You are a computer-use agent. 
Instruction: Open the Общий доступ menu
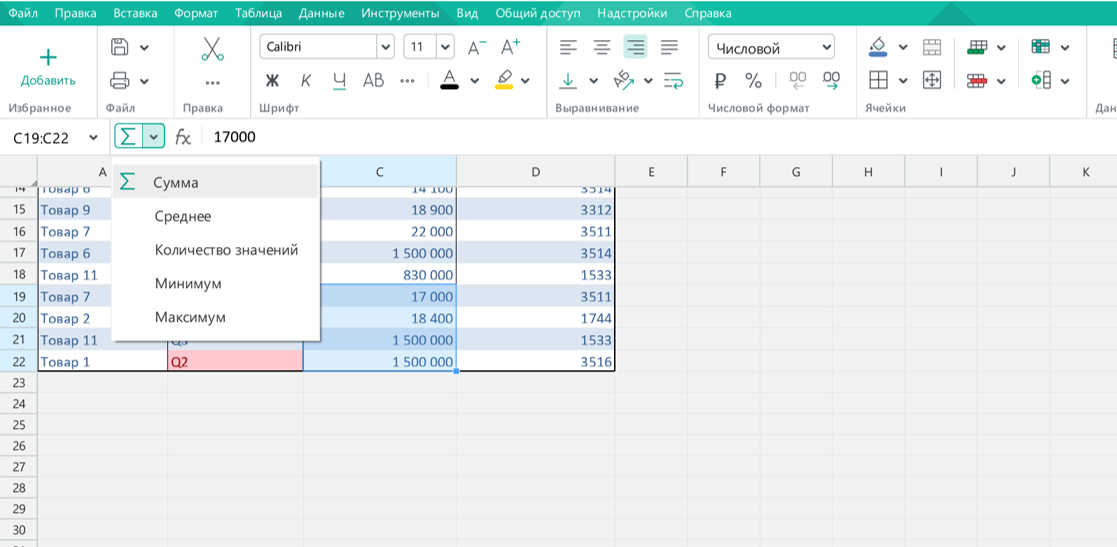[x=538, y=13]
